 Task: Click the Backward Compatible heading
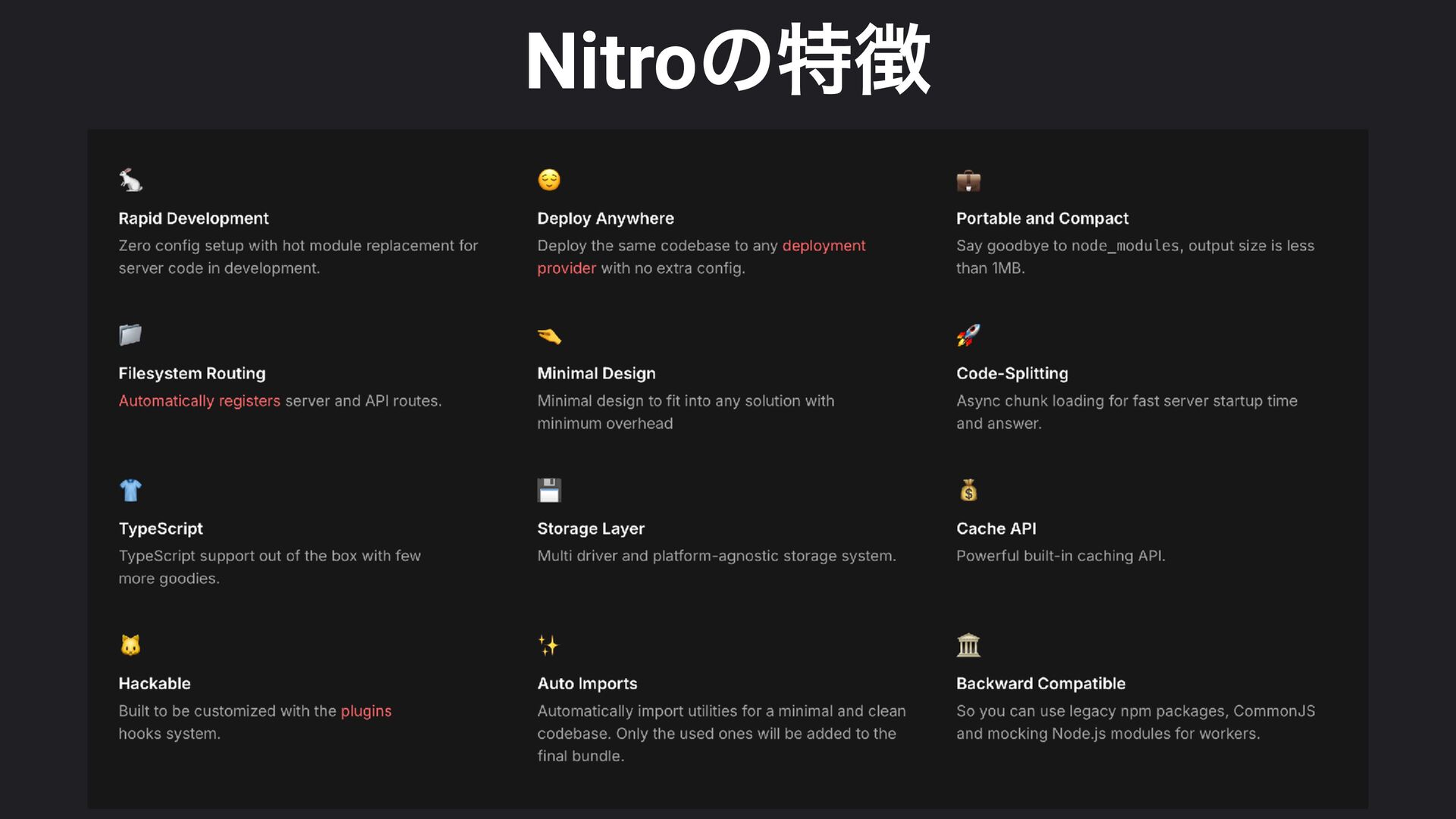[1040, 683]
